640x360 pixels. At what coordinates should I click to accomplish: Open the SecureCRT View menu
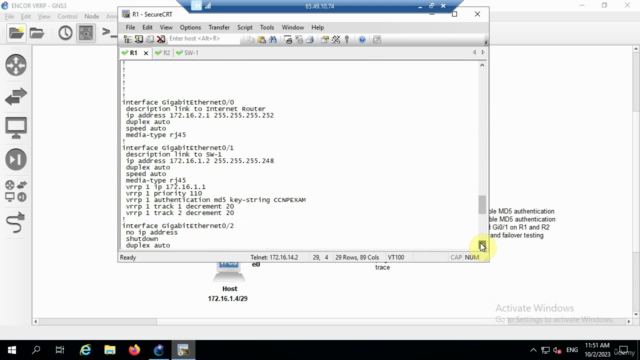[166, 27]
